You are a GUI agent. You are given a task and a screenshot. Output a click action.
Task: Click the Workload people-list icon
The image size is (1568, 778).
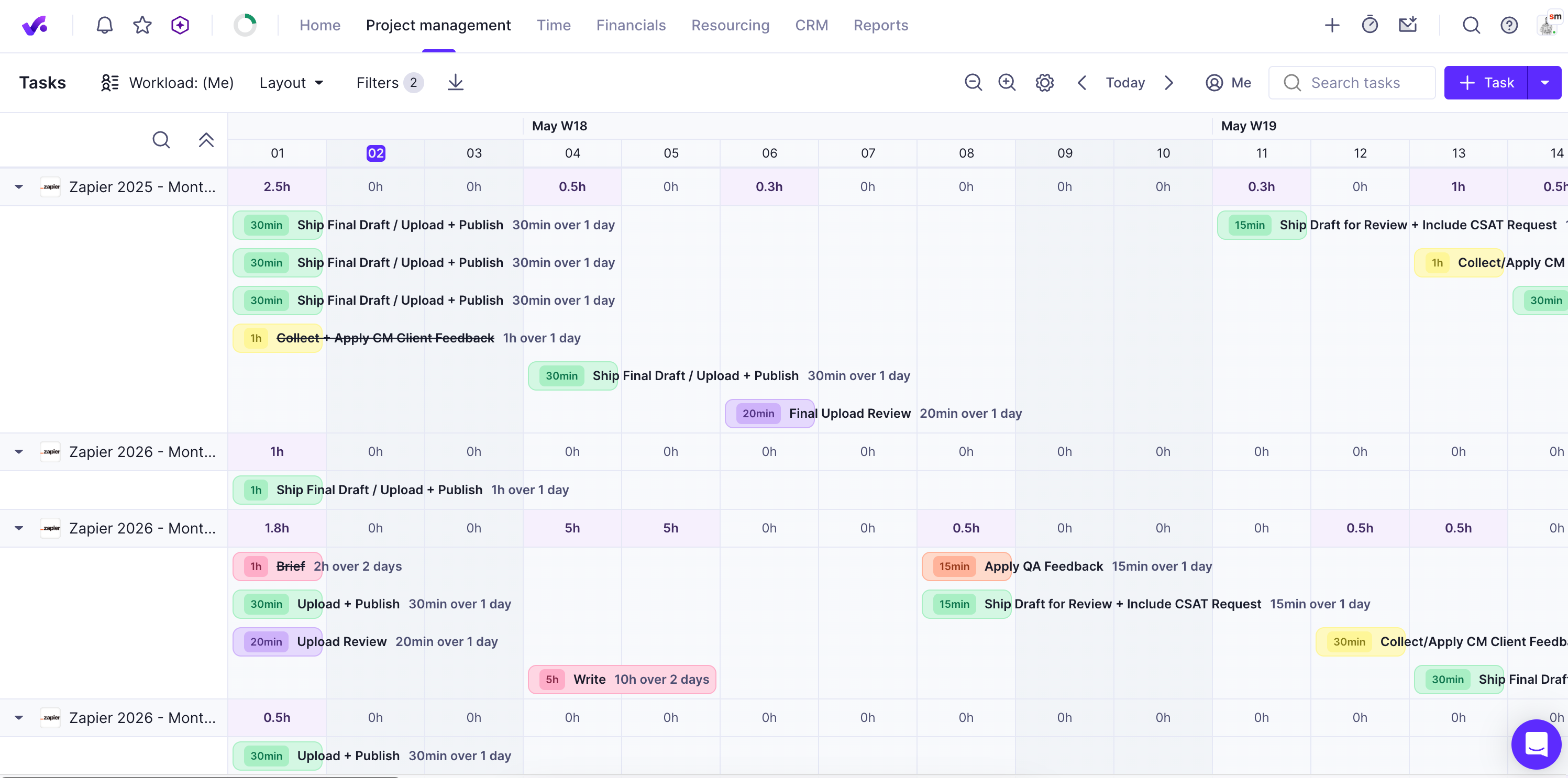(x=109, y=83)
